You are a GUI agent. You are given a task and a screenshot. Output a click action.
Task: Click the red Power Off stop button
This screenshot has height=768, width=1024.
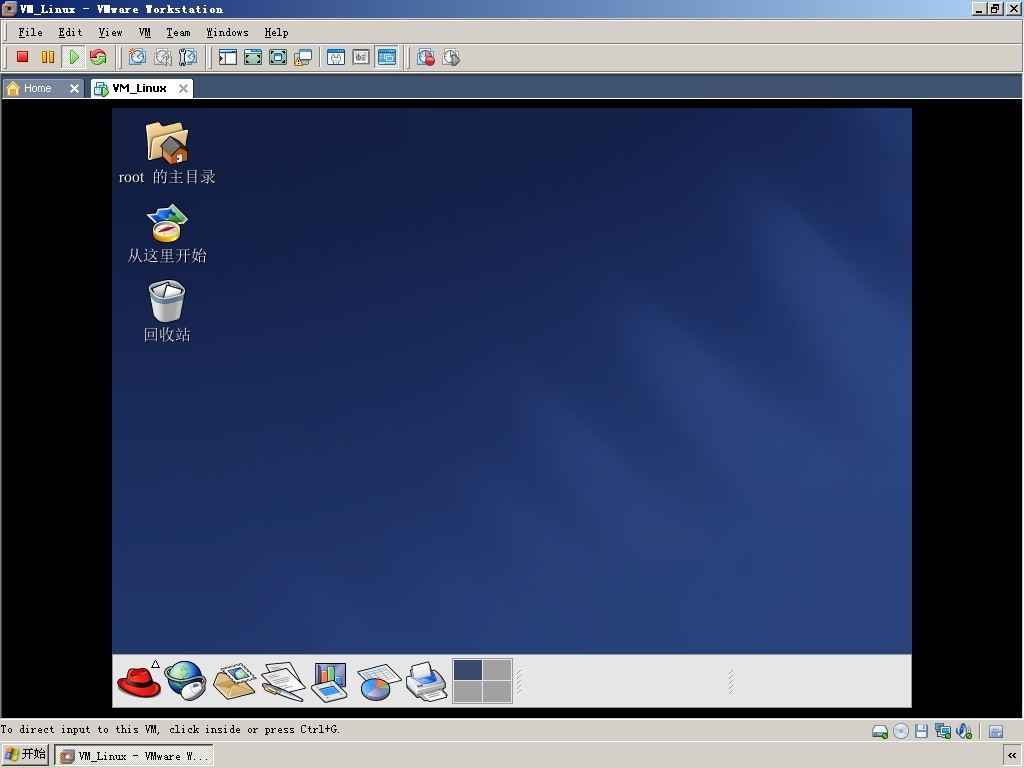(22, 57)
